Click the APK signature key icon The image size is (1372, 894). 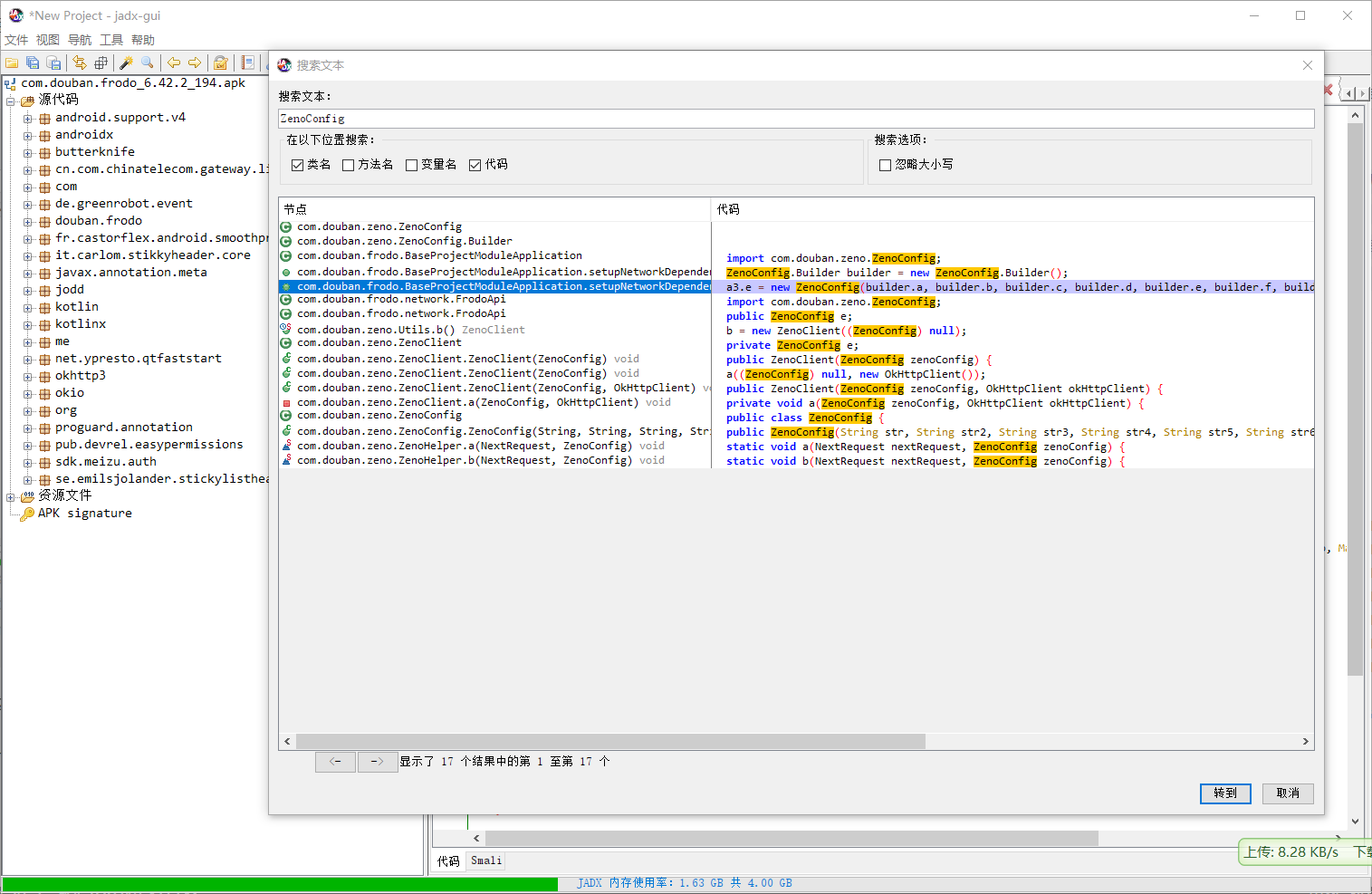click(27, 514)
